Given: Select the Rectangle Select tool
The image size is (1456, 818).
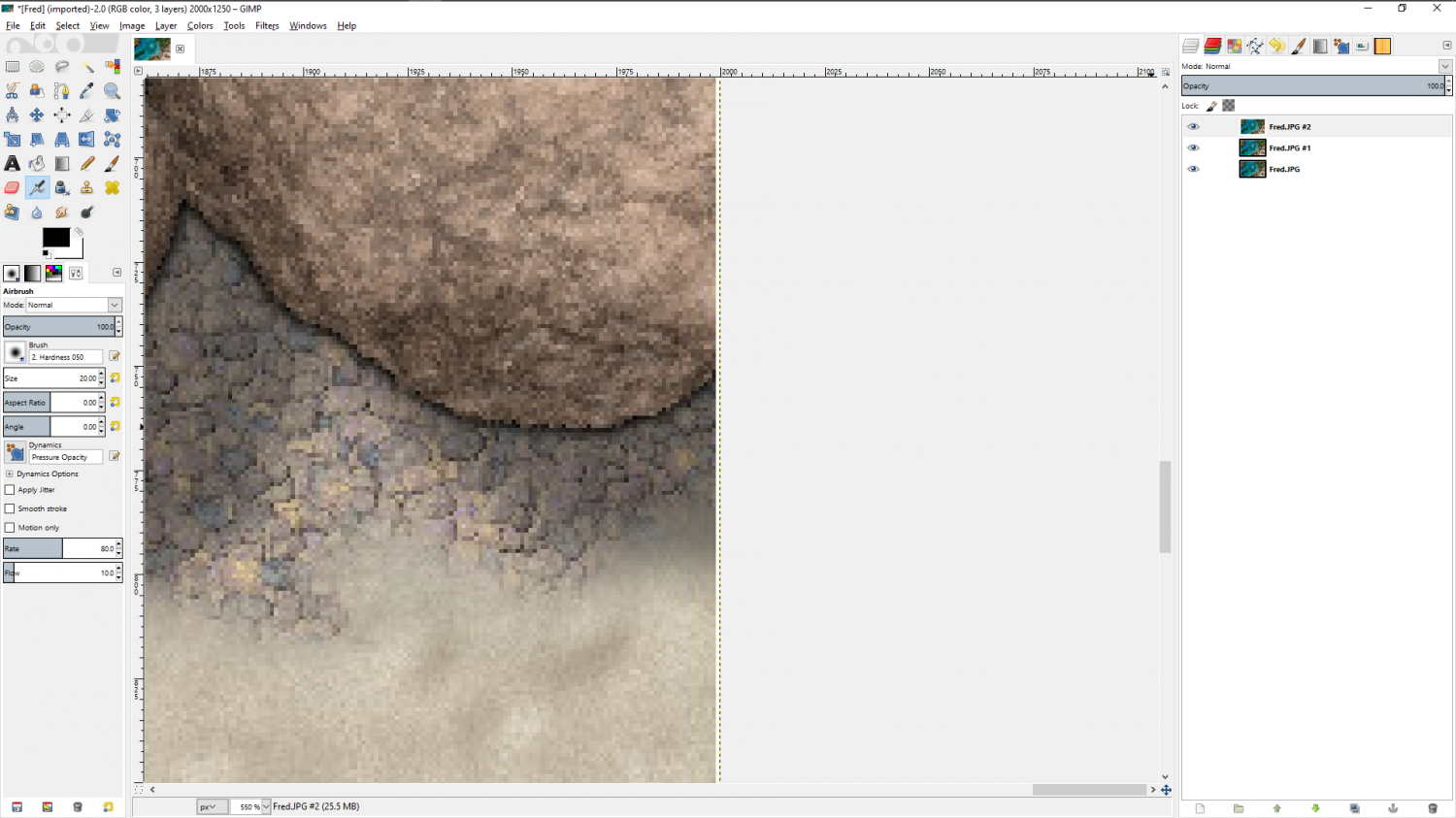Looking at the screenshot, I should pyautogui.click(x=13, y=67).
